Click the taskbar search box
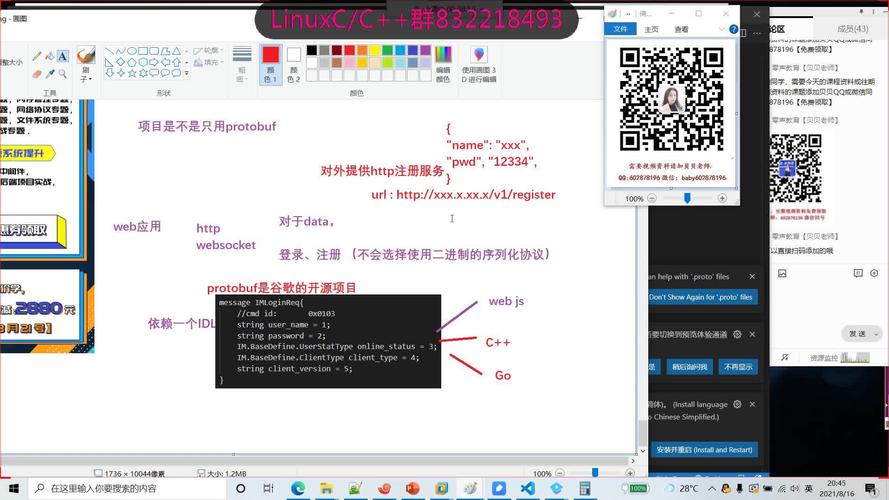 [x=128, y=488]
